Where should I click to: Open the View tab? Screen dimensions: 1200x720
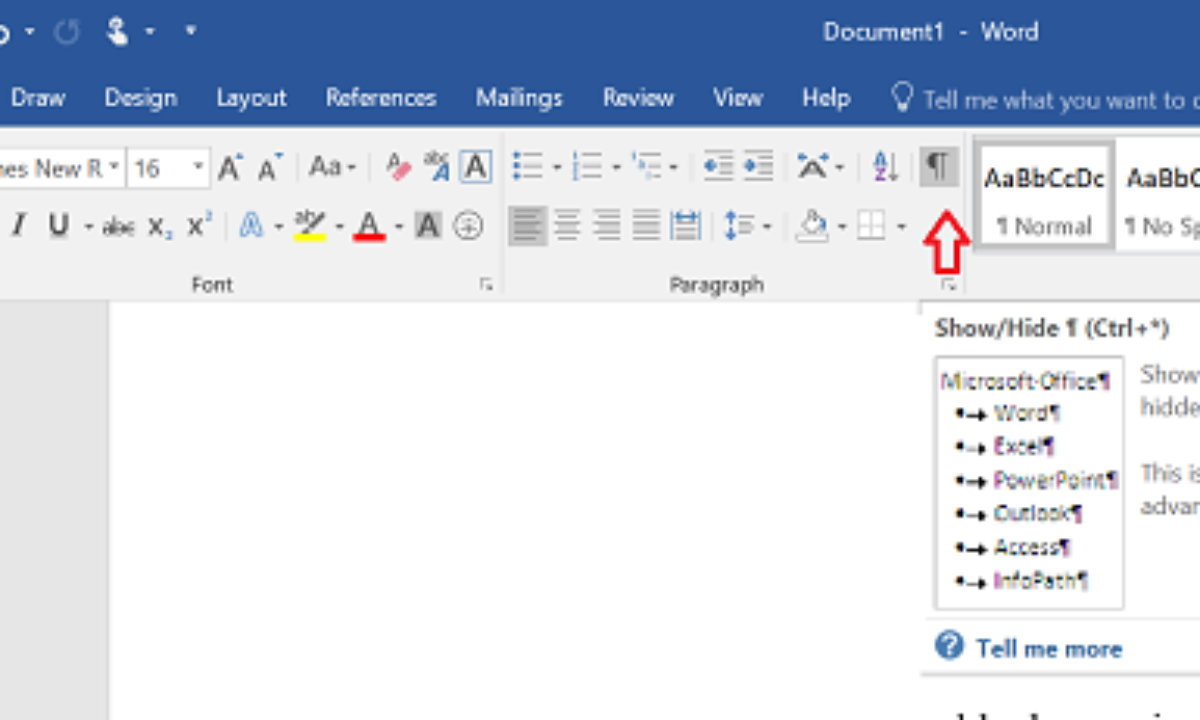point(738,98)
